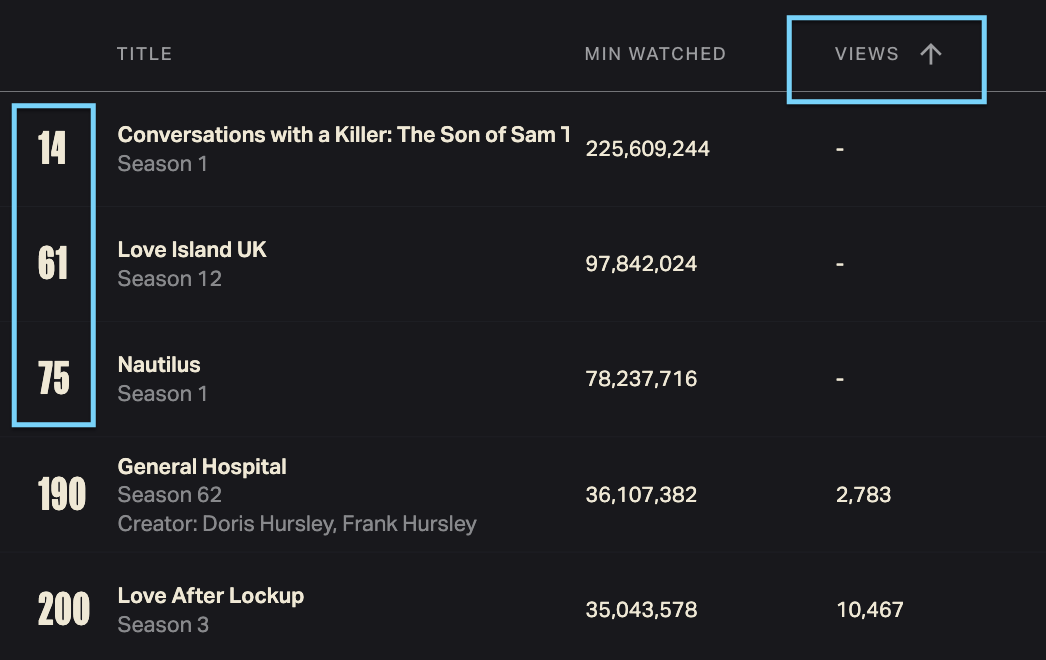Screen dimensions: 1046x660
Task: Select General Hospital's 2,783 views value
Action: point(863,494)
